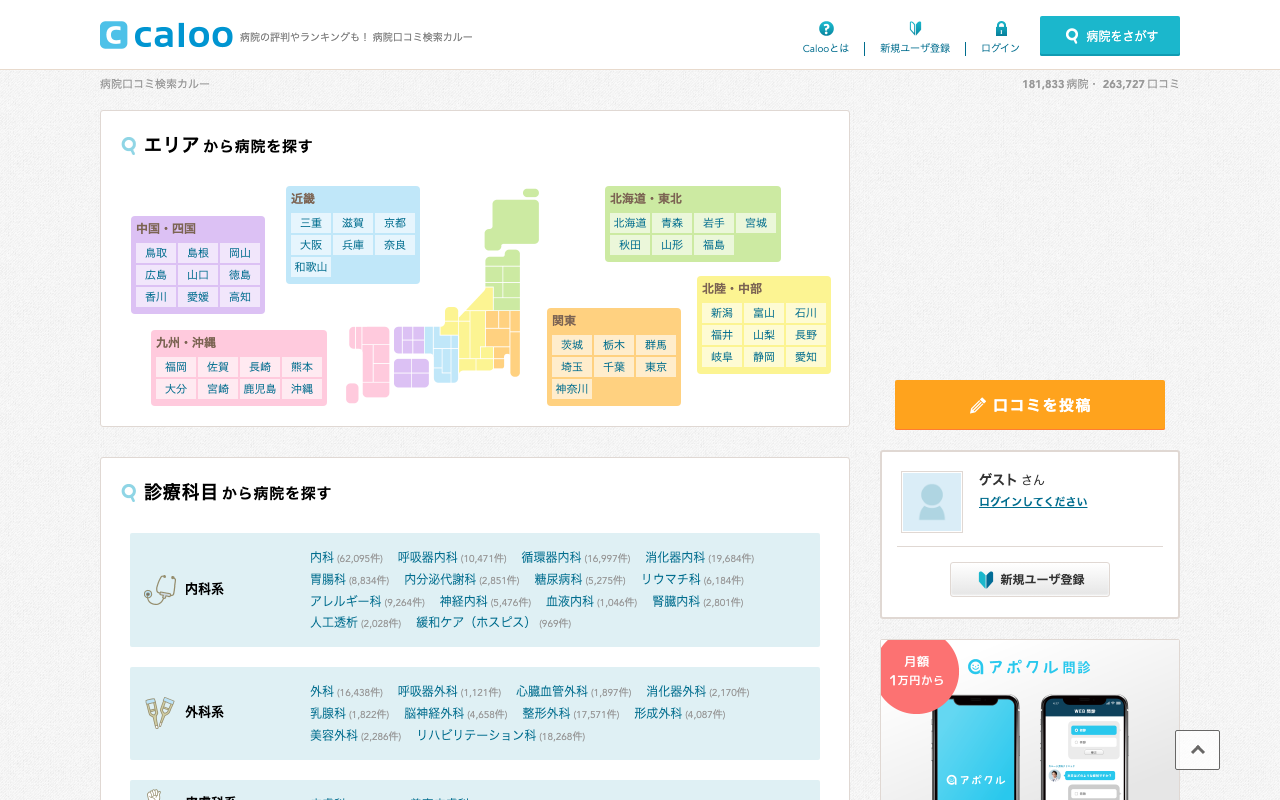This screenshot has height=800, width=1280.
Task: Open the 内科 department link
Action: pyautogui.click(x=322, y=557)
